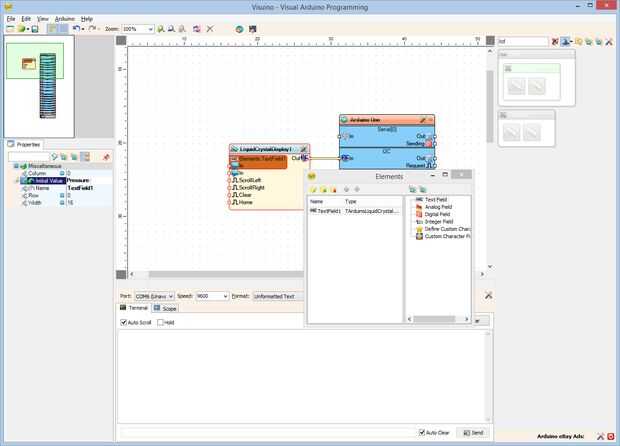Click the edit pencil icon on LiquidCrystalDisplay1 block
The image size is (620, 446).
tap(303, 149)
